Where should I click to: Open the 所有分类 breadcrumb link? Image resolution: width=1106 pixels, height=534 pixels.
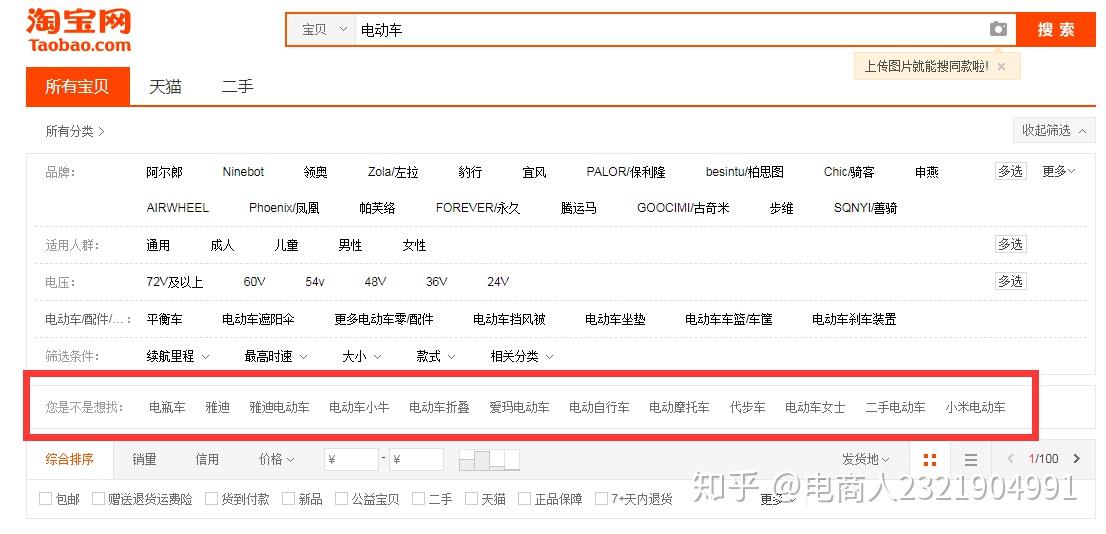coord(75,131)
